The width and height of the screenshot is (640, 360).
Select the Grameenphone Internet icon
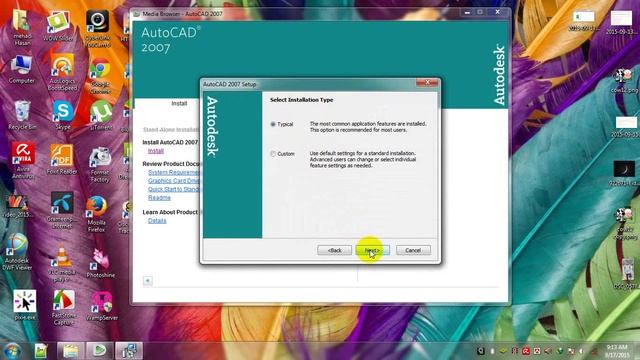62,210
